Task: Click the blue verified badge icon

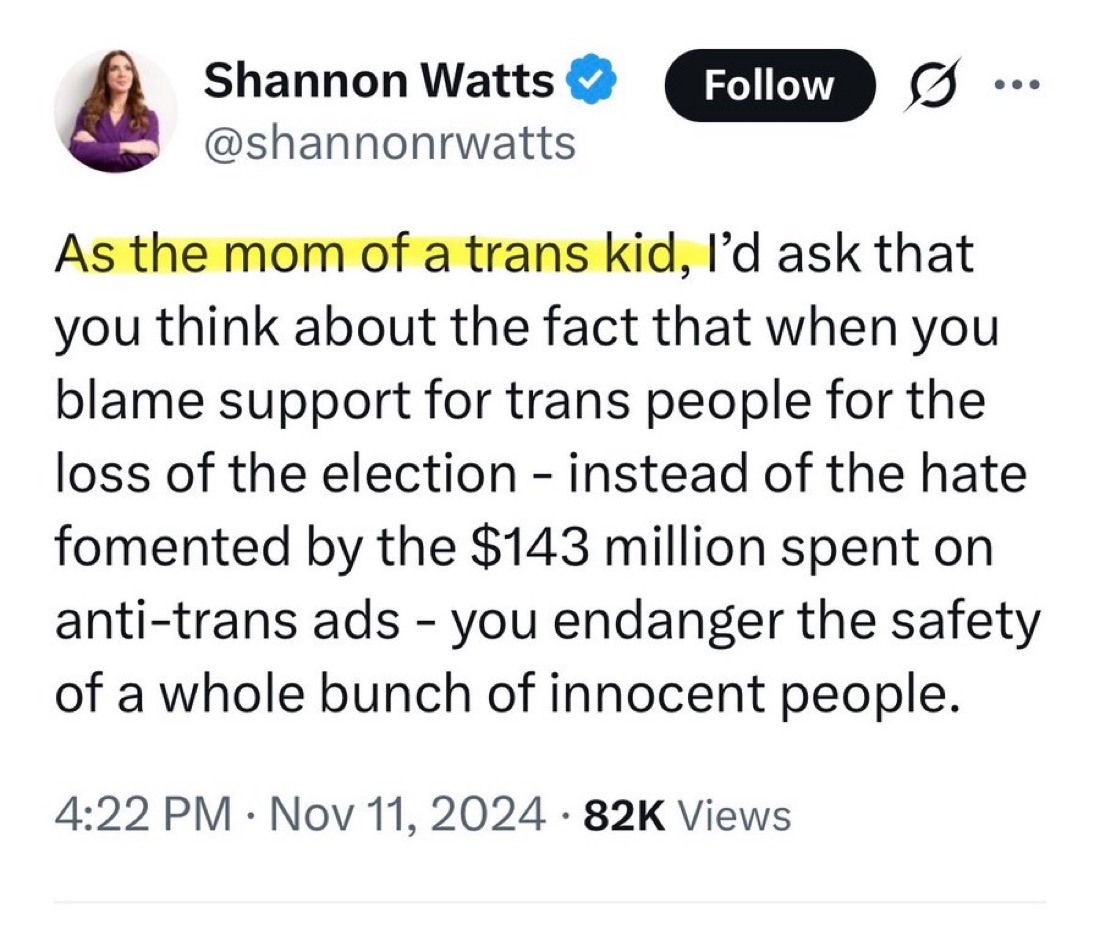Action: coord(596,81)
